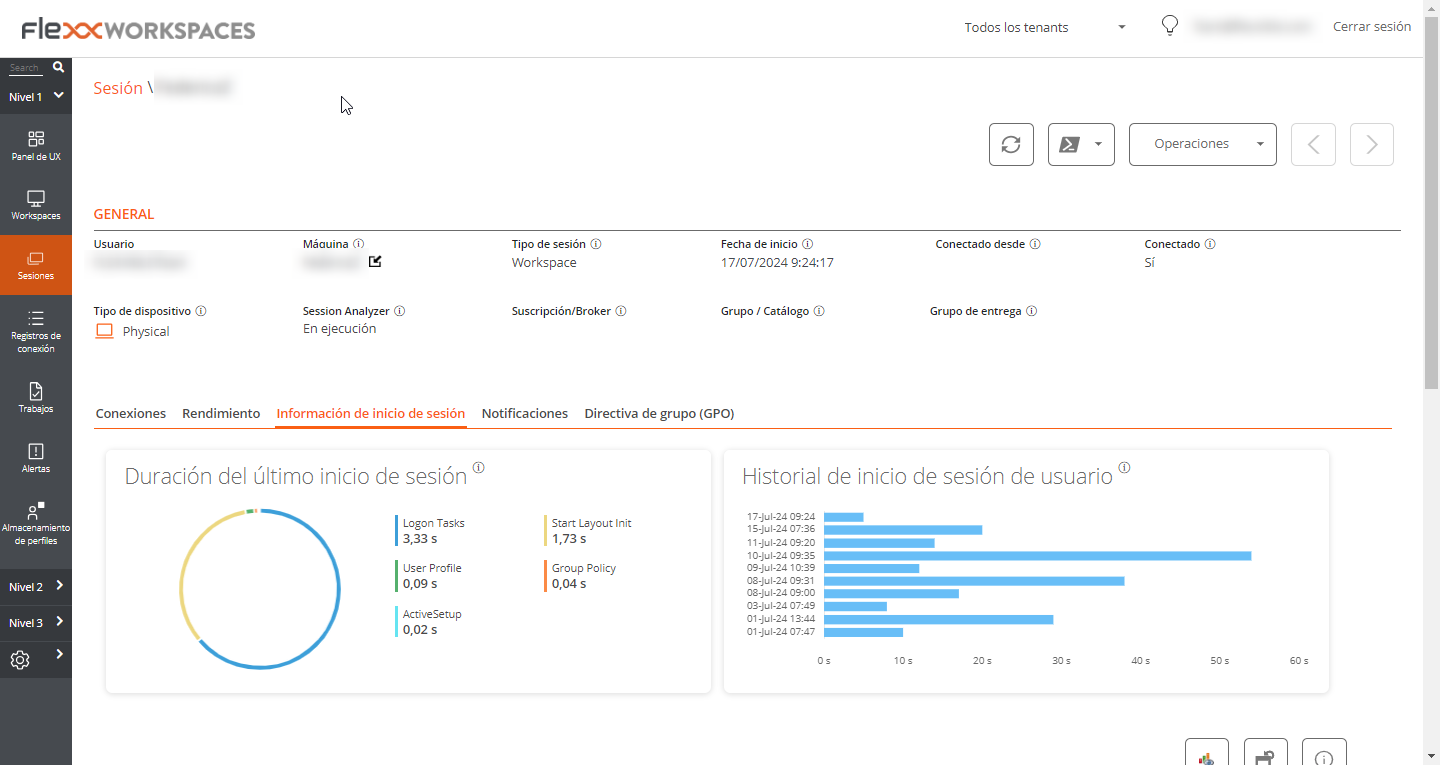Click the 08-Jul-24 09:31 history bar
Viewport: 1440px width, 765px height.
coord(974,581)
